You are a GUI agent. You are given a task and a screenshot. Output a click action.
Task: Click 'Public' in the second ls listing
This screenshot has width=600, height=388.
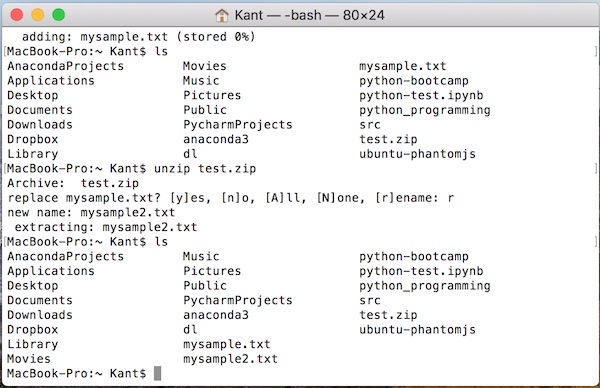(x=205, y=285)
